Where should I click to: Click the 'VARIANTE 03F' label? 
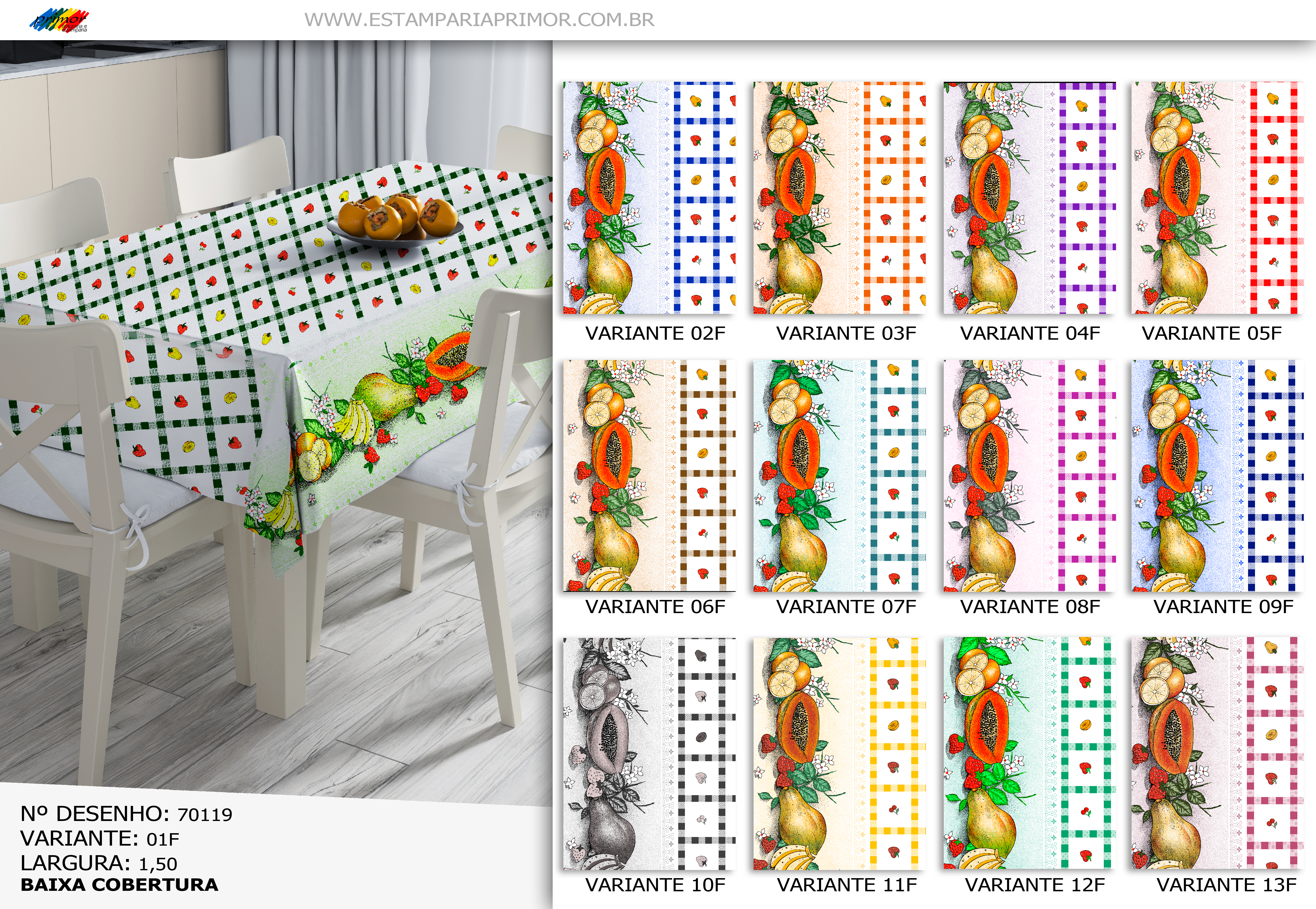click(846, 333)
